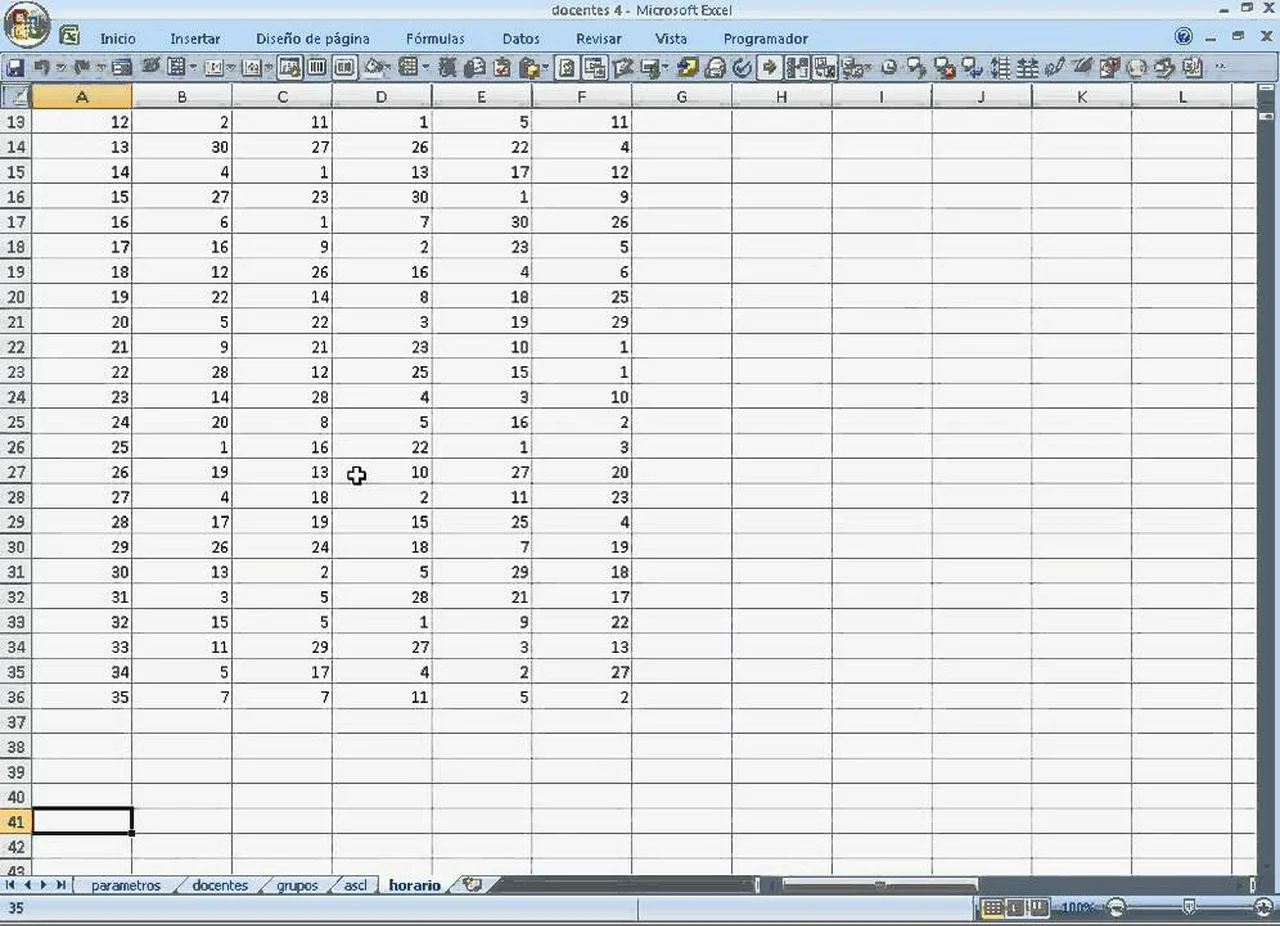Viewport: 1280px width, 926px height.
Task: Open the Inicio ribbon tab
Action: pos(118,38)
